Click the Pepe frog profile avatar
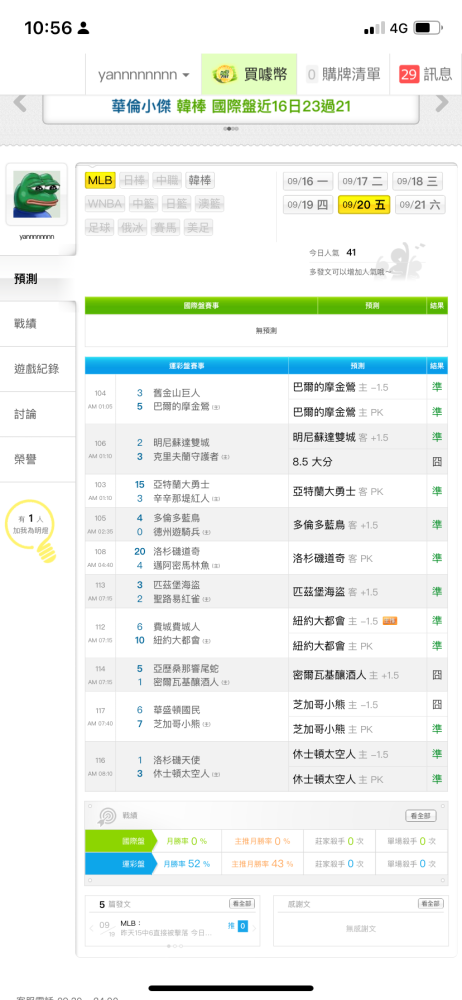 click(x=36, y=194)
